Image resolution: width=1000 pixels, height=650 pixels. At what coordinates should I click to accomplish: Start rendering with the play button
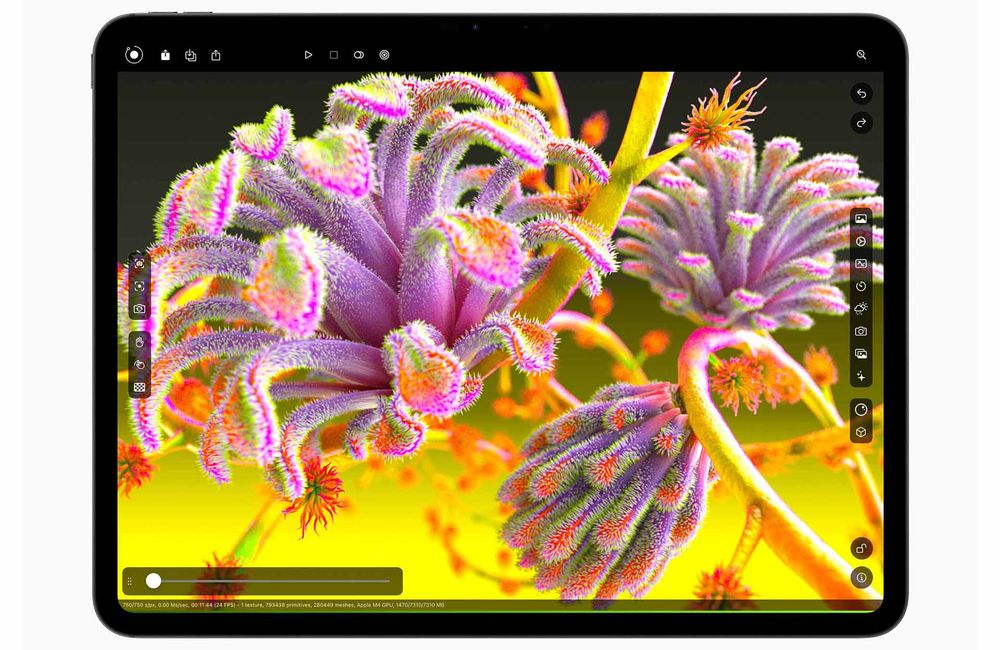[x=308, y=55]
